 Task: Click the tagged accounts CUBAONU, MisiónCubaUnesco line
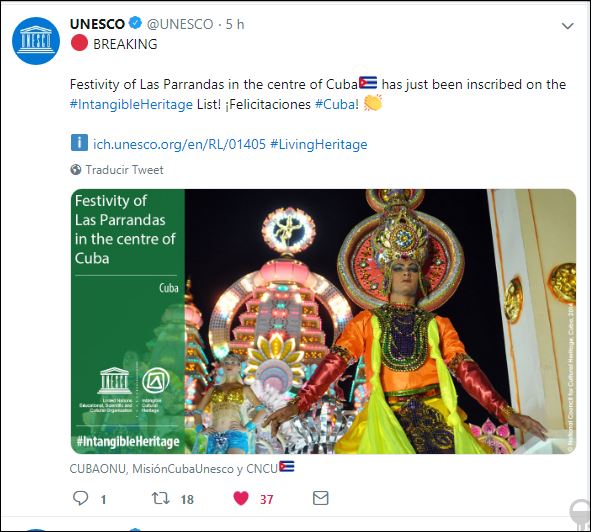point(182,468)
